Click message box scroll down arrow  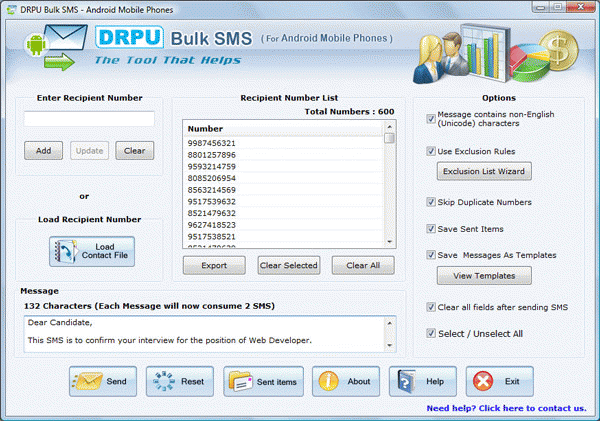point(390,345)
